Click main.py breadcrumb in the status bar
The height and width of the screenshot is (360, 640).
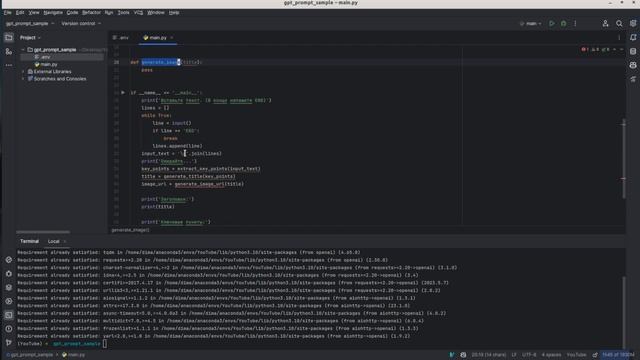tap(73, 355)
